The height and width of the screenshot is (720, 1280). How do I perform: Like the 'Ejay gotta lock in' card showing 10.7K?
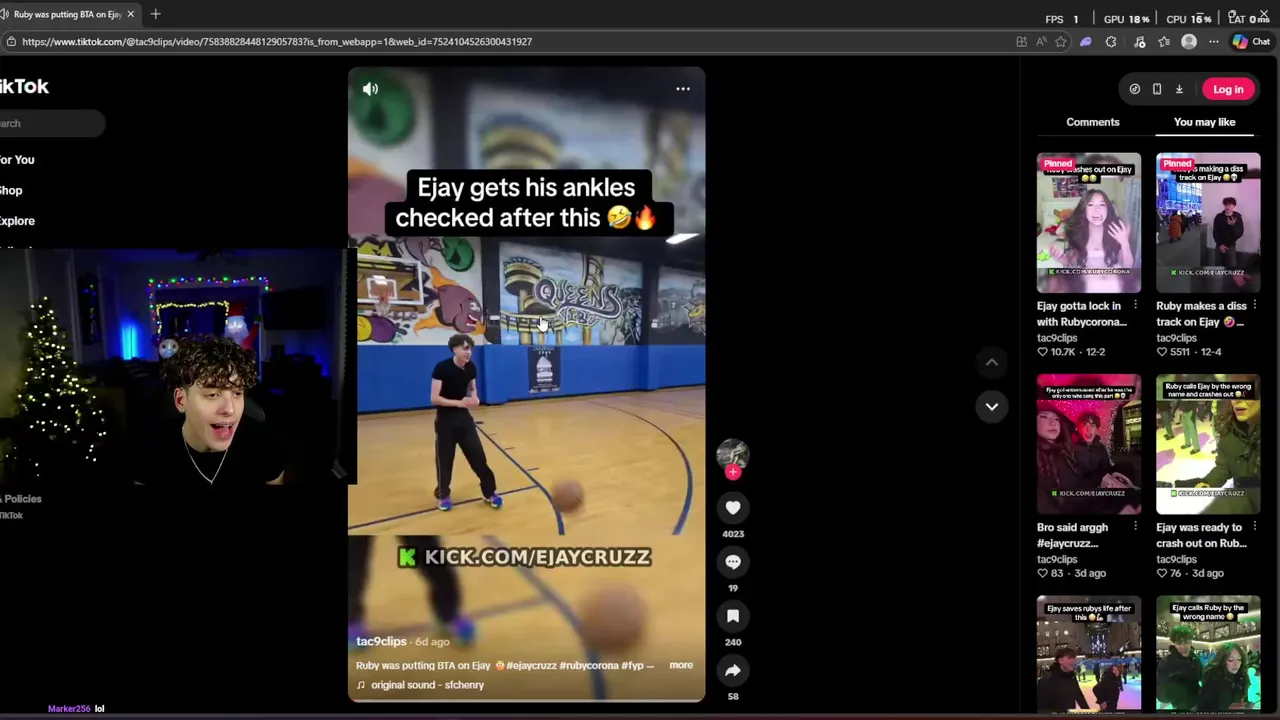tap(1043, 352)
